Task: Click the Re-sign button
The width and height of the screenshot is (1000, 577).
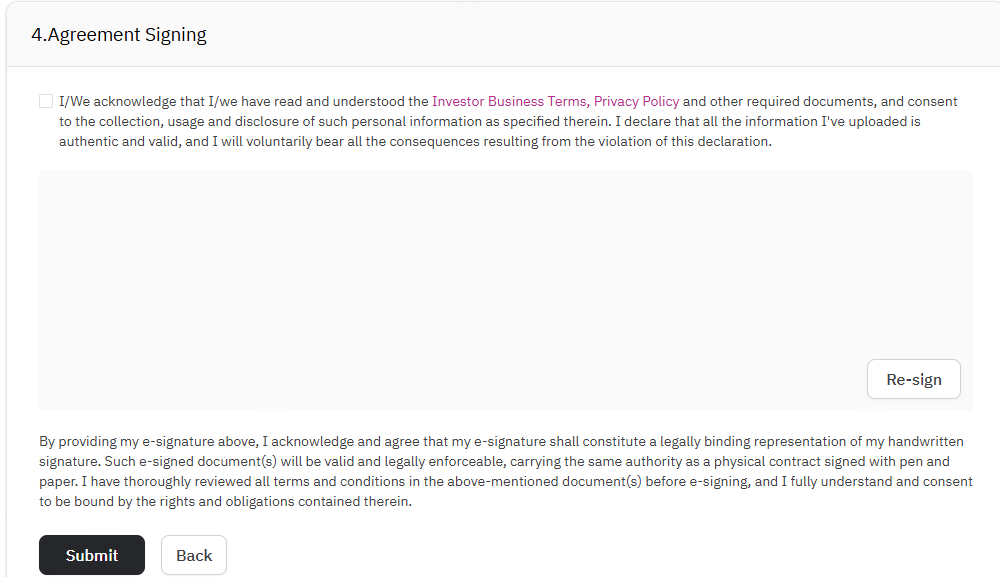Action: point(913,379)
